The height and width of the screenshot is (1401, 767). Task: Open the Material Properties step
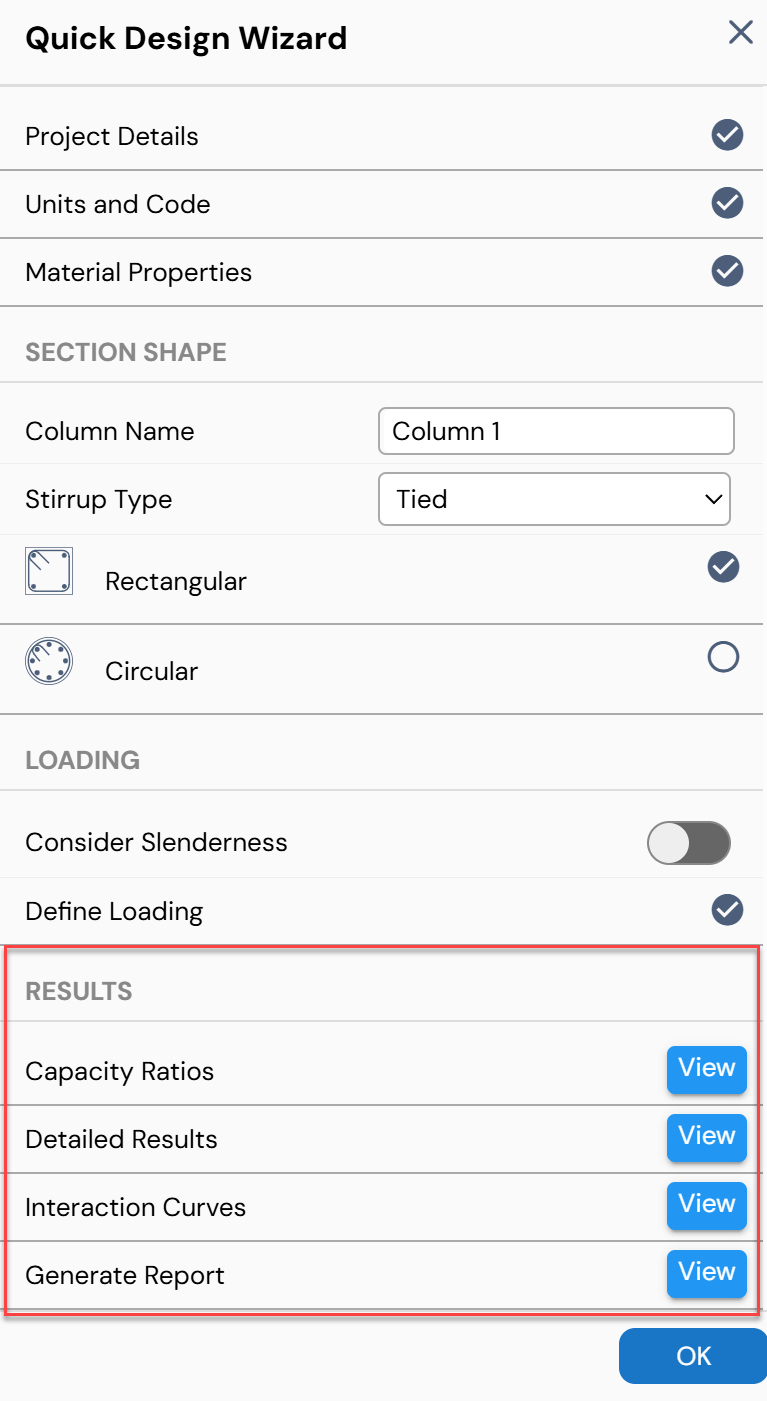click(383, 272)
